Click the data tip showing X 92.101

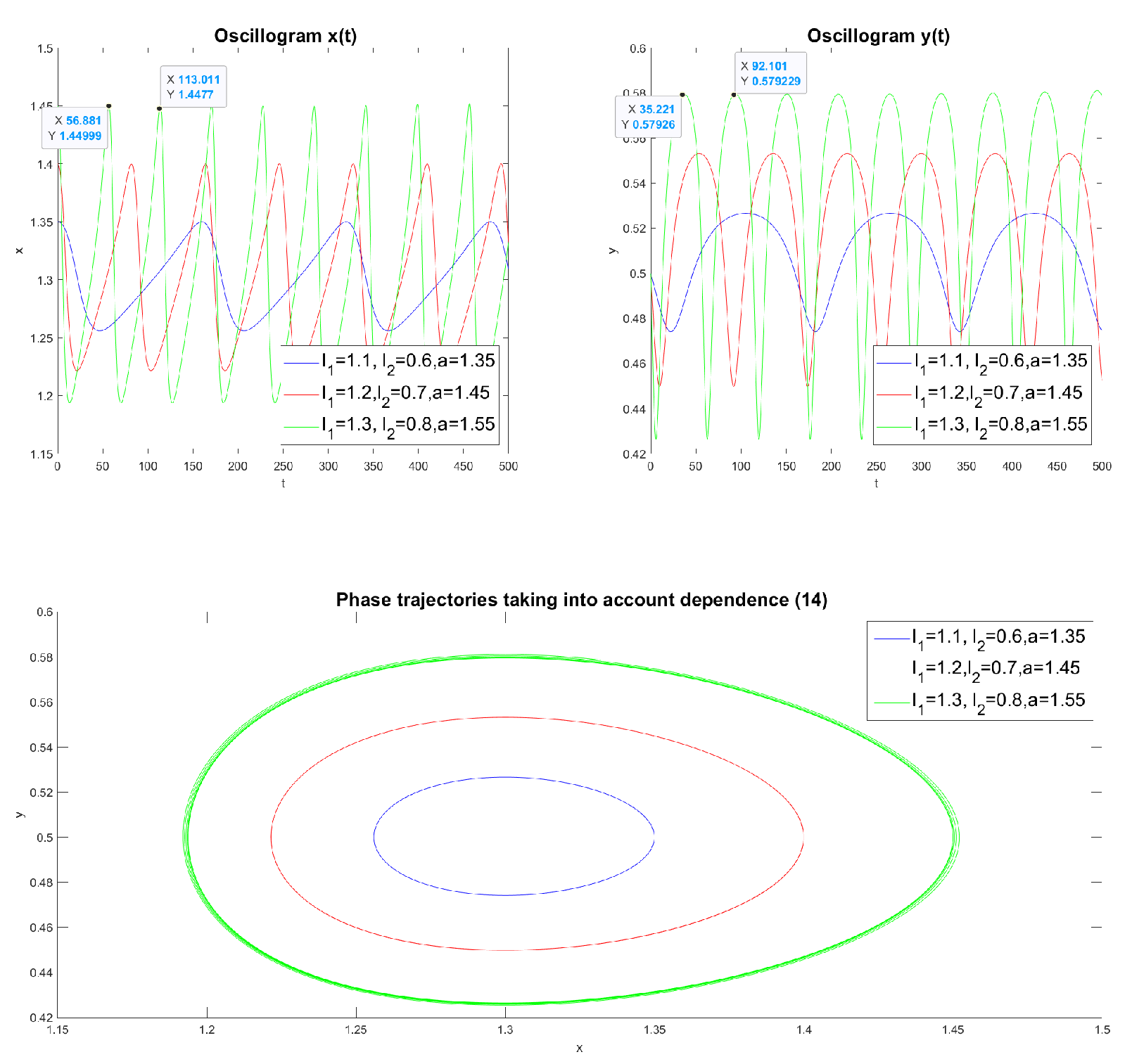point(770,74)
